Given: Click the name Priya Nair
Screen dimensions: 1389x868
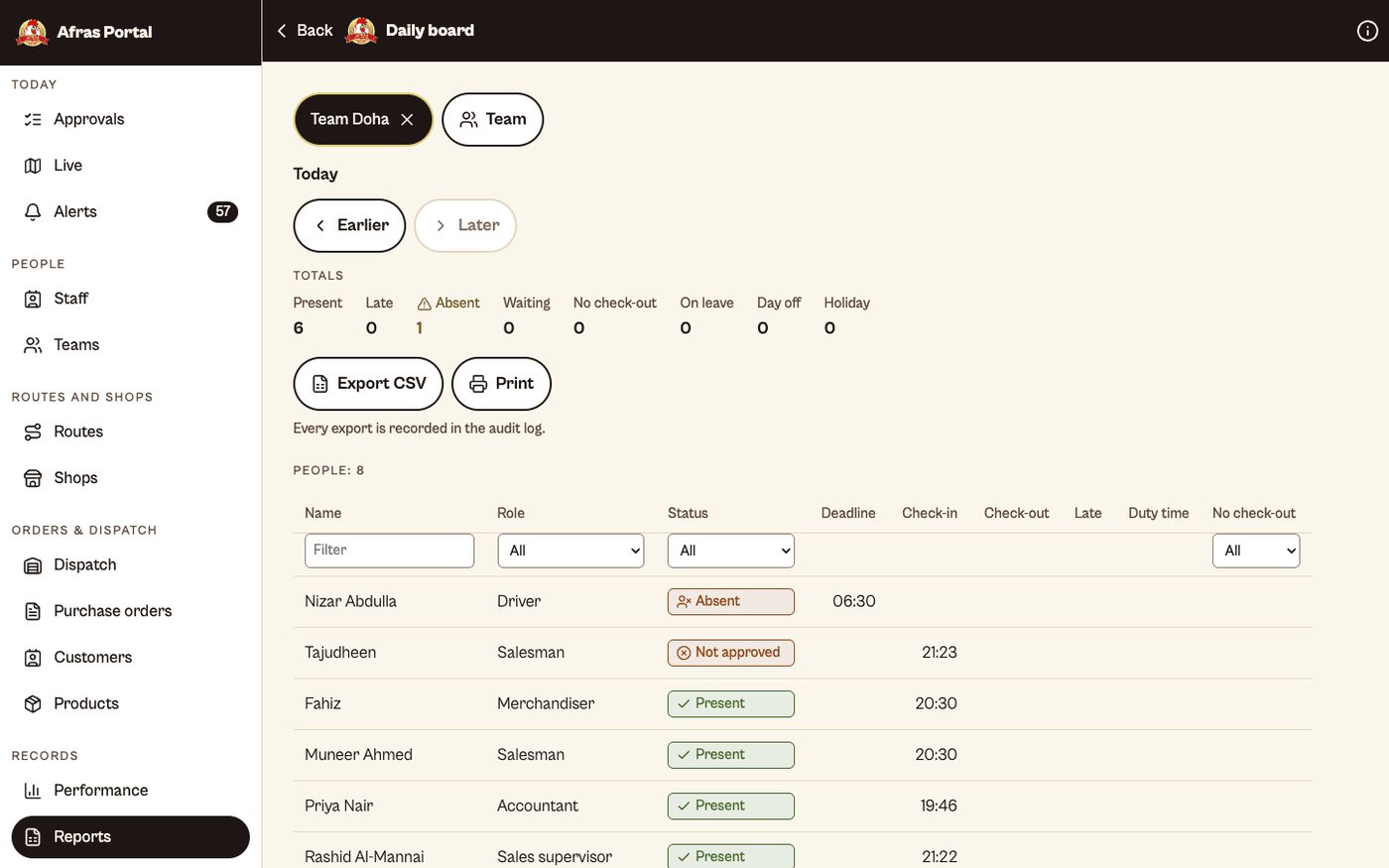Looking at the screenshot, I should pyautogui.click(x=339, y=806).
